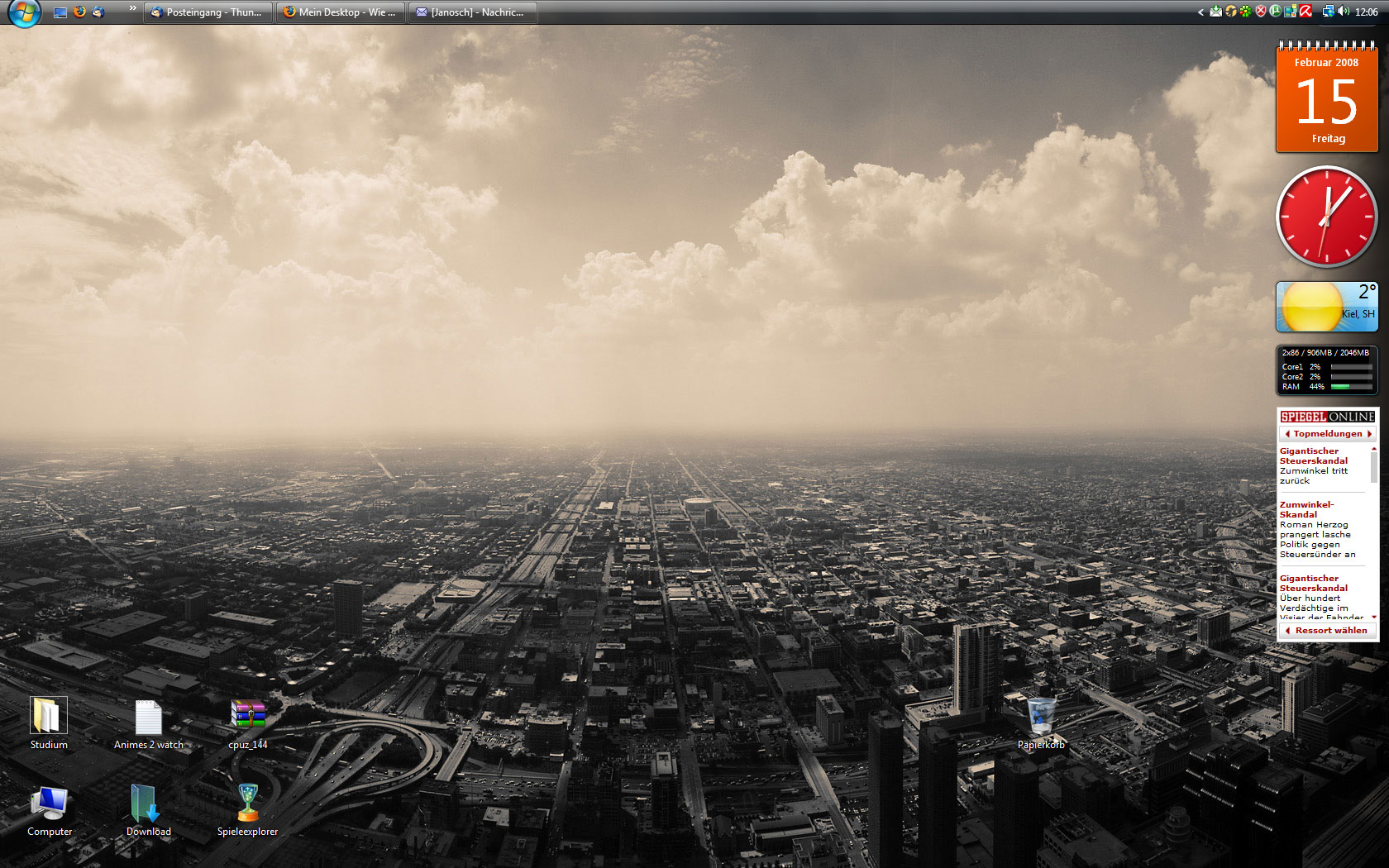The image size is (1389, 868).
Task: Open the Studium folder on desktop
Action: (x=49, y=717)
